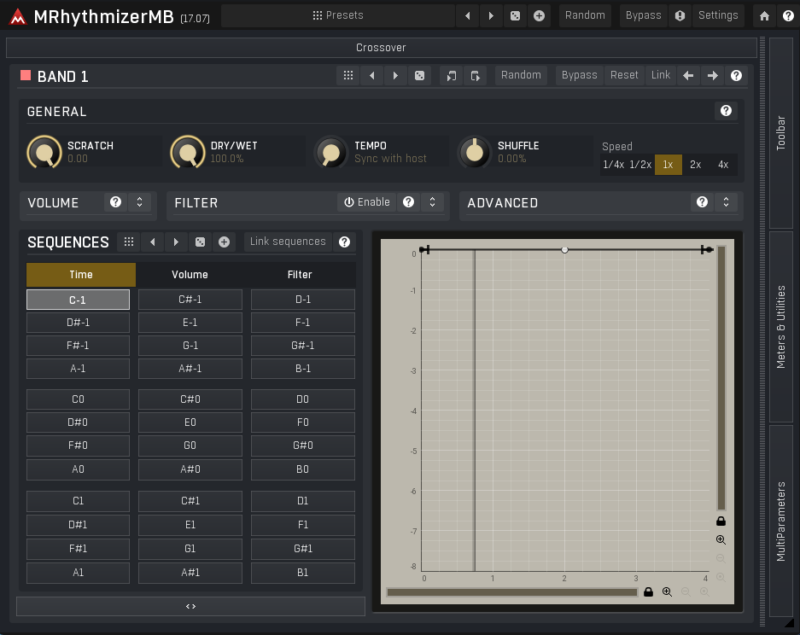Add a sequence with the plus icon
Screen dimensions: 800x635
click(224, 242)
